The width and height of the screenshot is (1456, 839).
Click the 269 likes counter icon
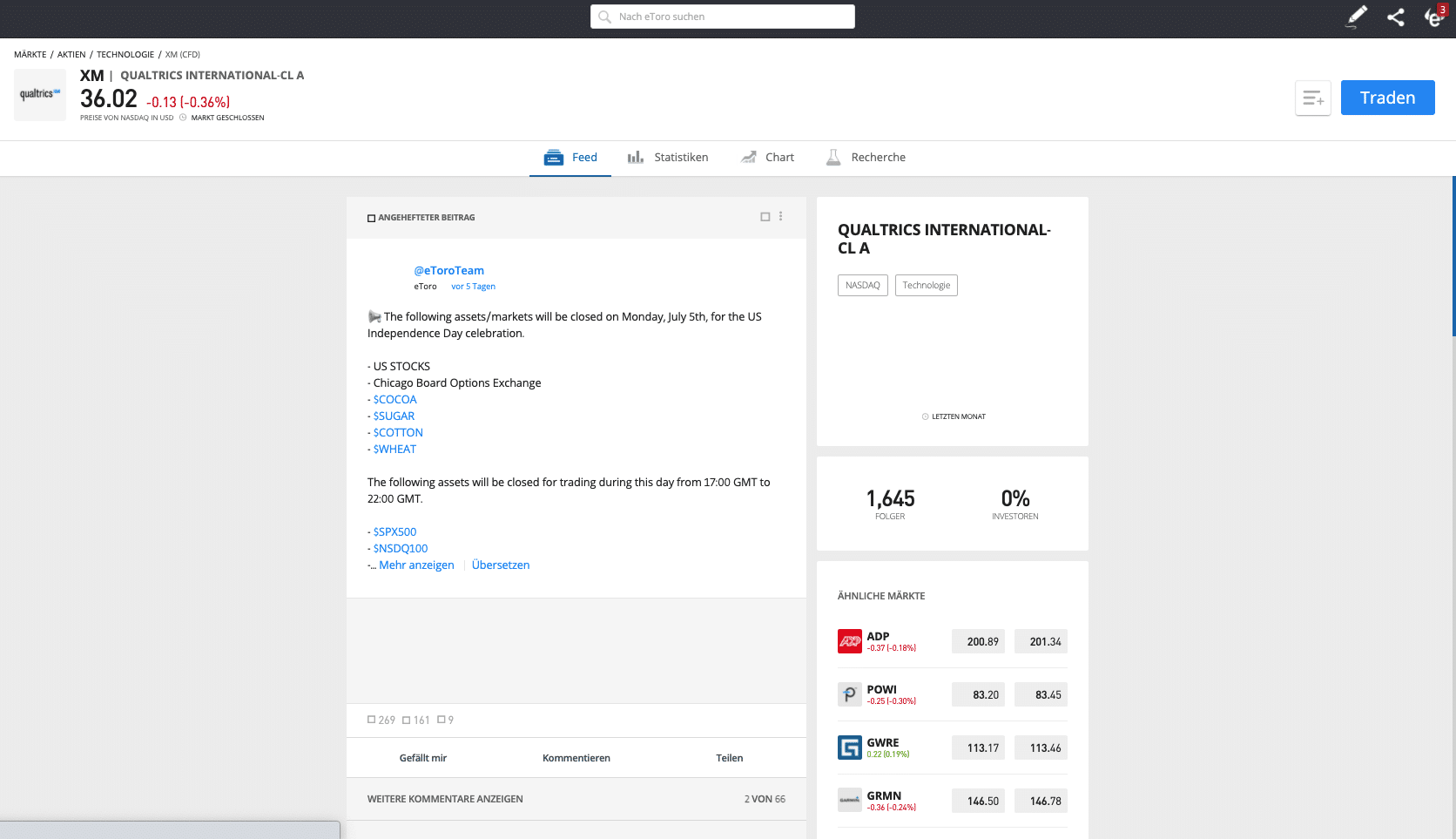[x=371, y=720]
